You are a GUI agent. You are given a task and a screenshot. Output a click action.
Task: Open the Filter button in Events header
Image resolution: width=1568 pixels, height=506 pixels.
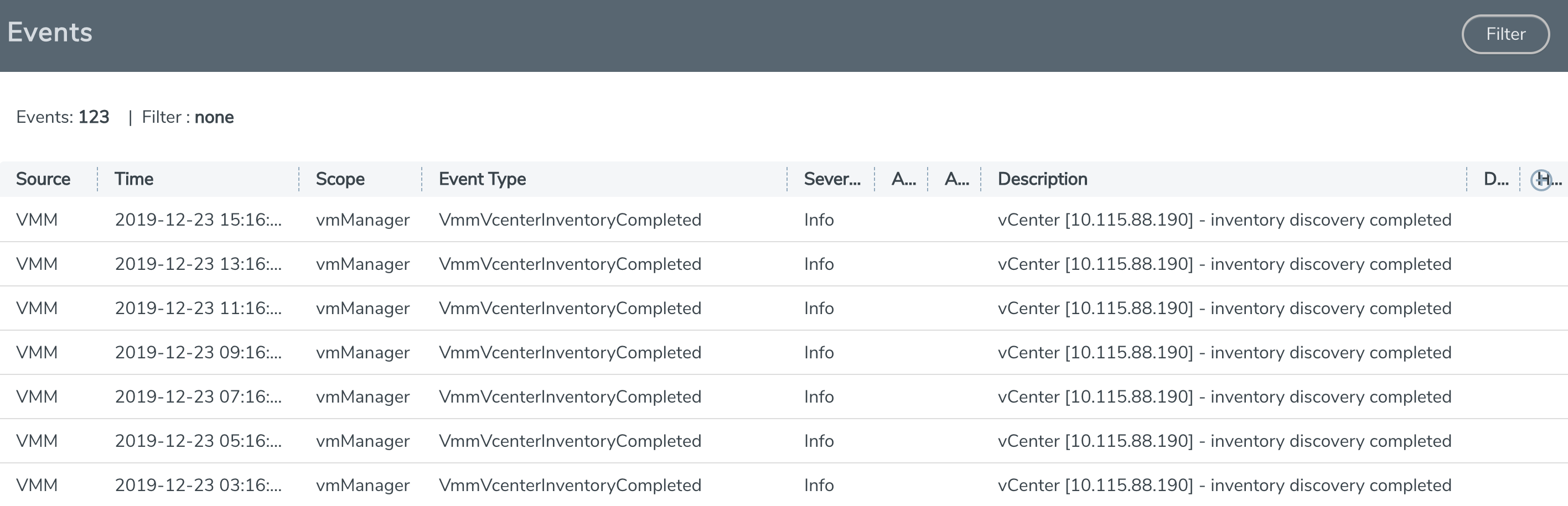click(x=1505, y=34)
